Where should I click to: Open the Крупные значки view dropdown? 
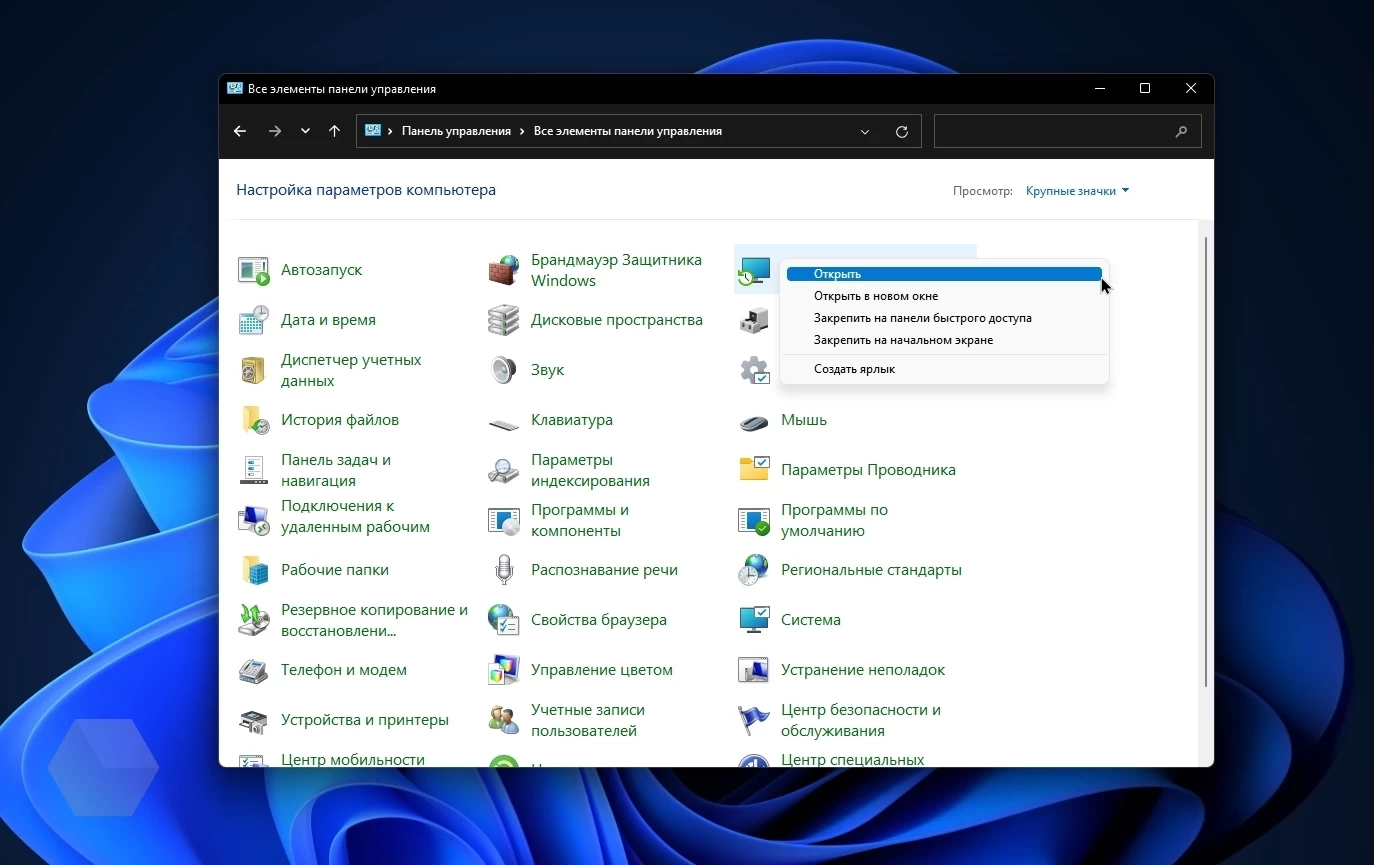pyautogui.click(x=1077, y=191)
